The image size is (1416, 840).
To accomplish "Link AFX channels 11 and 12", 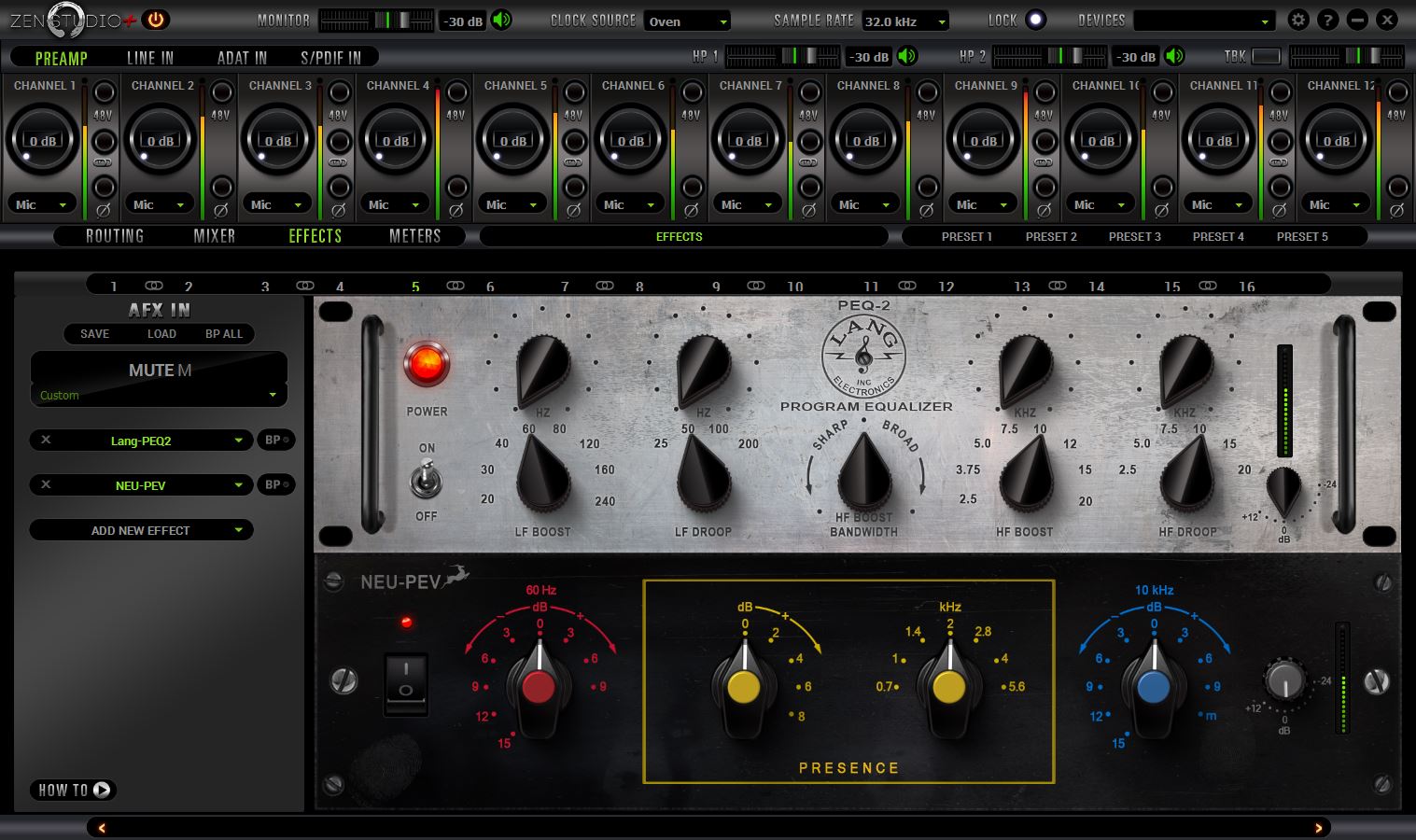I will tap(906, 286).
